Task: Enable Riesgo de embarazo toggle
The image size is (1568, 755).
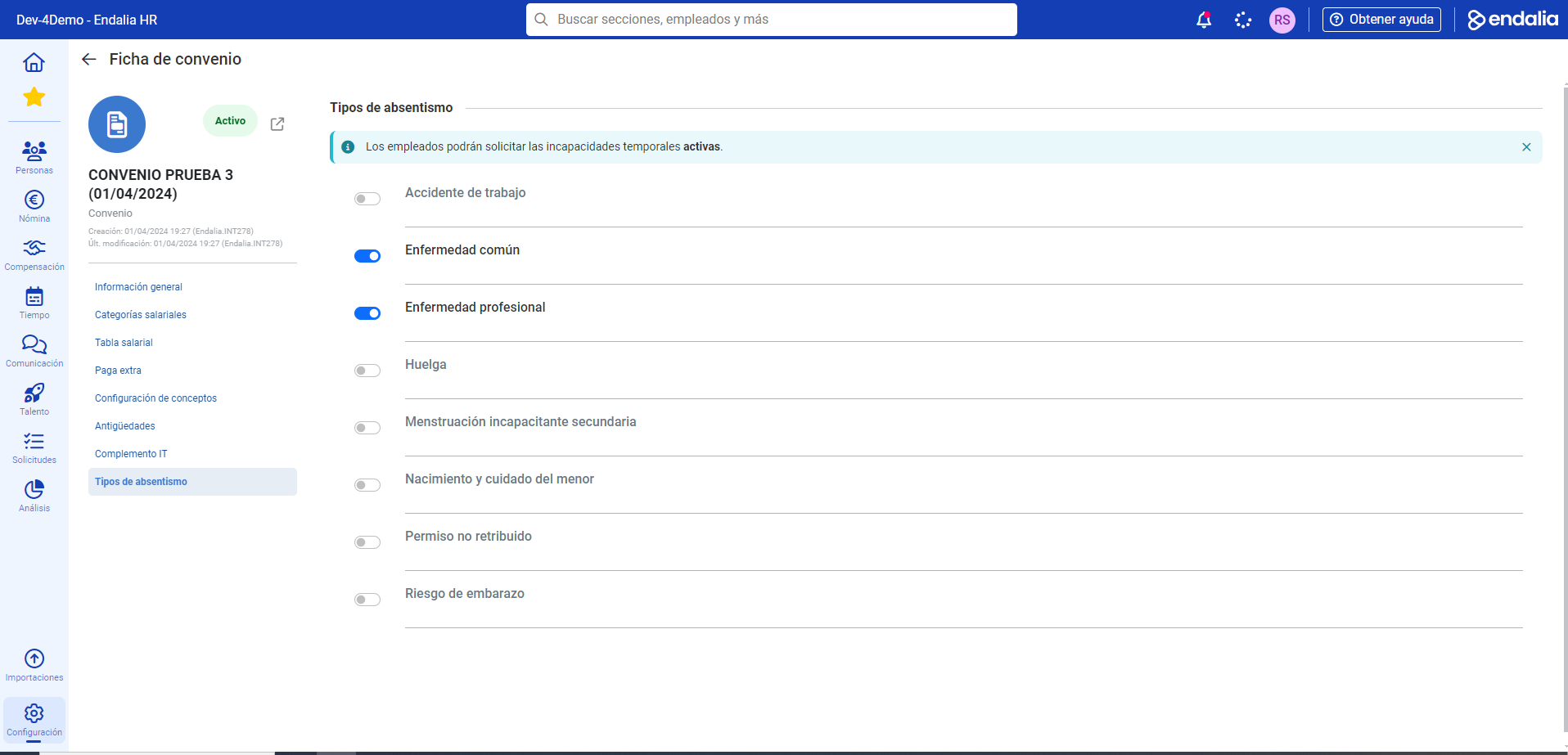Action: coord(367,600)
